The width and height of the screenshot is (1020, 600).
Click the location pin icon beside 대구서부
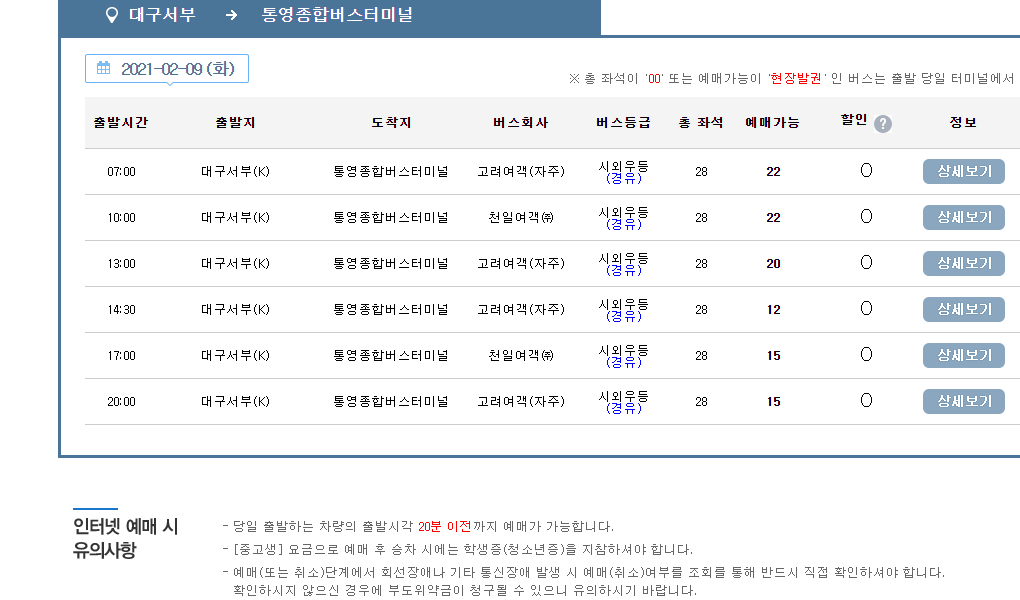[x=112, y=15]
